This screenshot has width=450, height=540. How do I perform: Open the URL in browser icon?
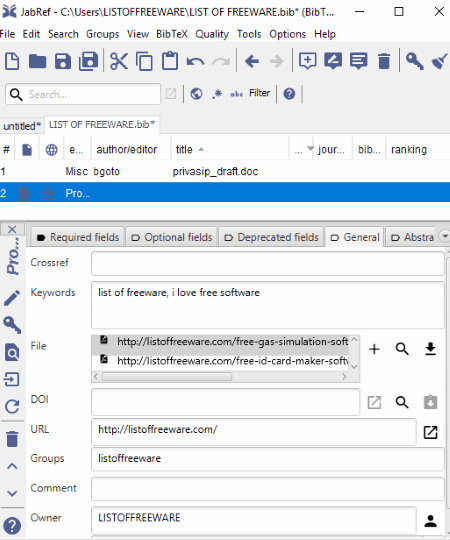click(430, 432)
